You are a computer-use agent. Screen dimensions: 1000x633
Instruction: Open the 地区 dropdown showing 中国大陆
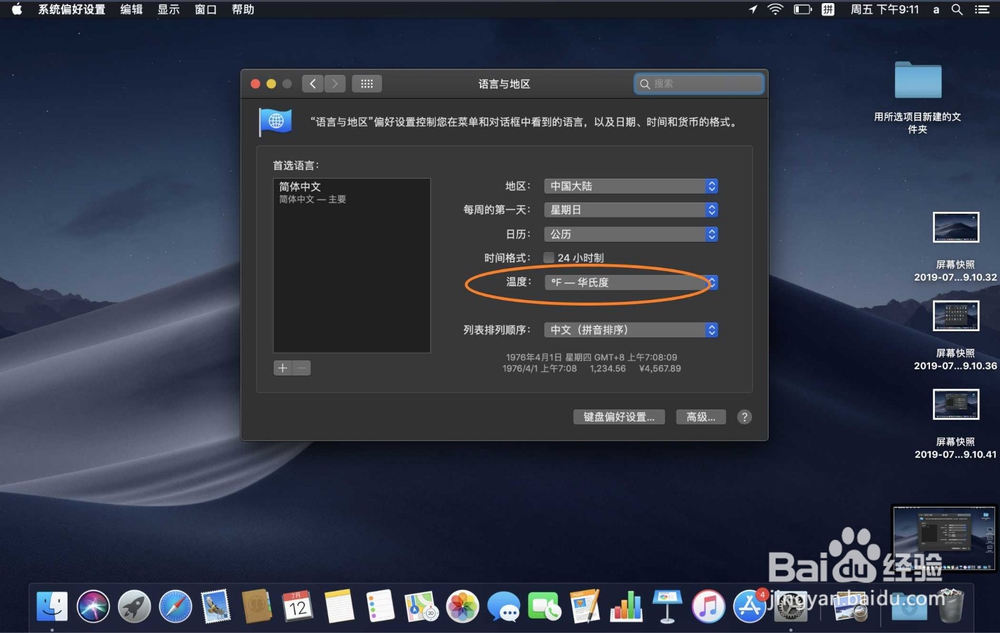pos(631,186)
